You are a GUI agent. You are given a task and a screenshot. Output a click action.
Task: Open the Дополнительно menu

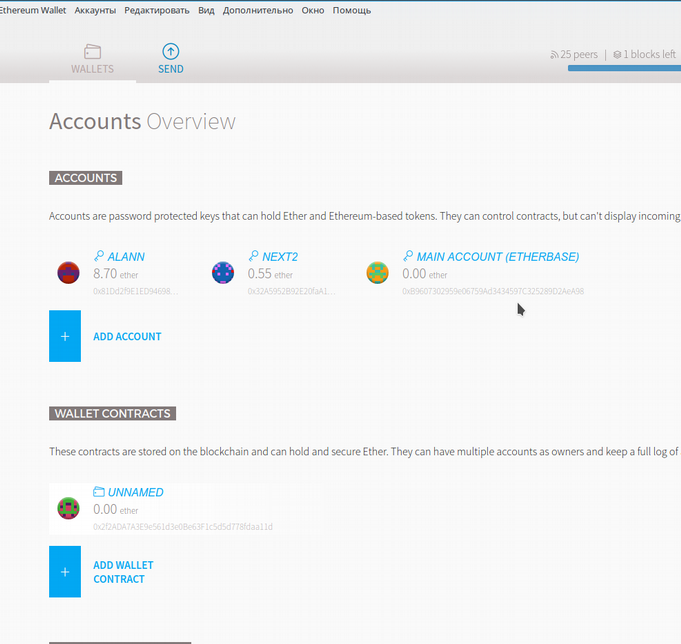258,10
